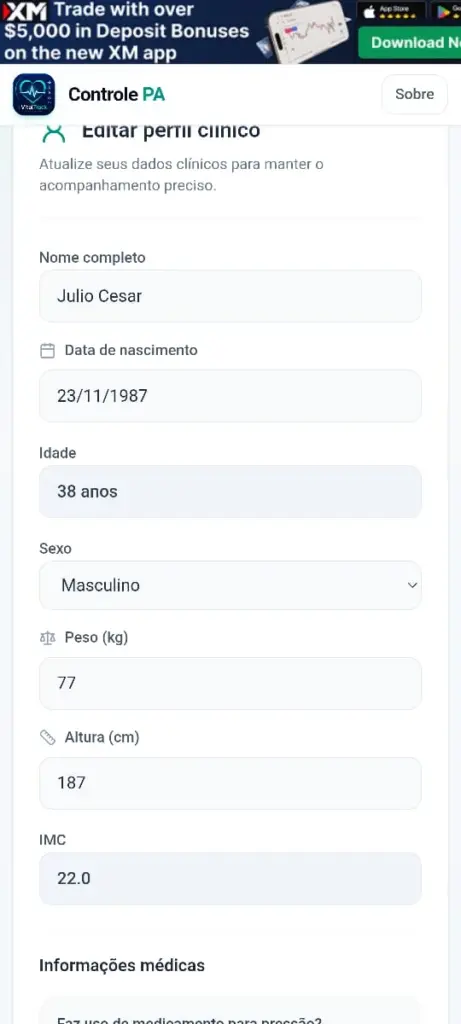Click the Altura field containing 187
The height and width of the screenshot is (1024, 461).
coord(230,783)
